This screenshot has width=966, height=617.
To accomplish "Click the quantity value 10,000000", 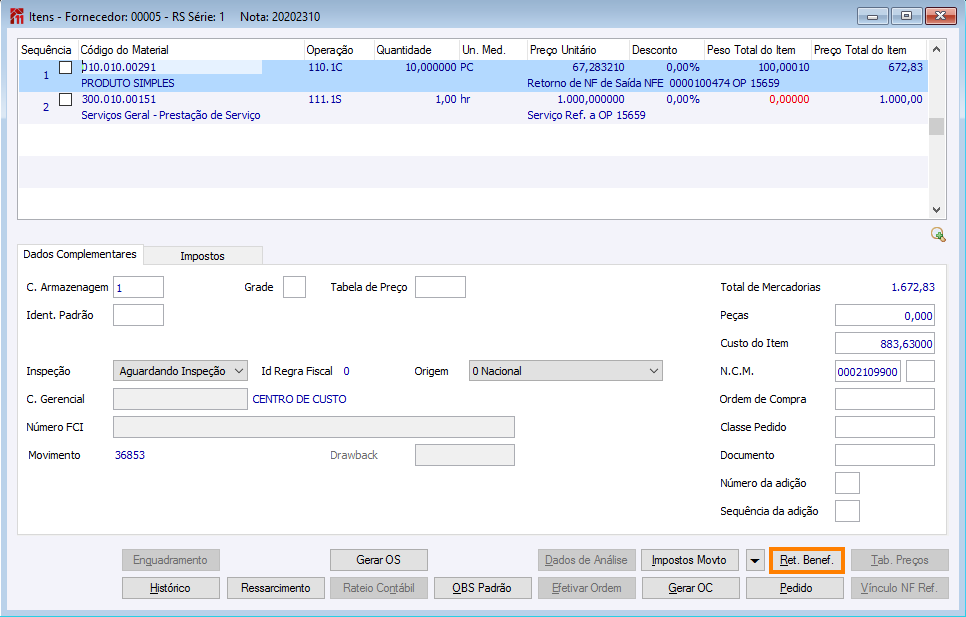I will [431, 67].
